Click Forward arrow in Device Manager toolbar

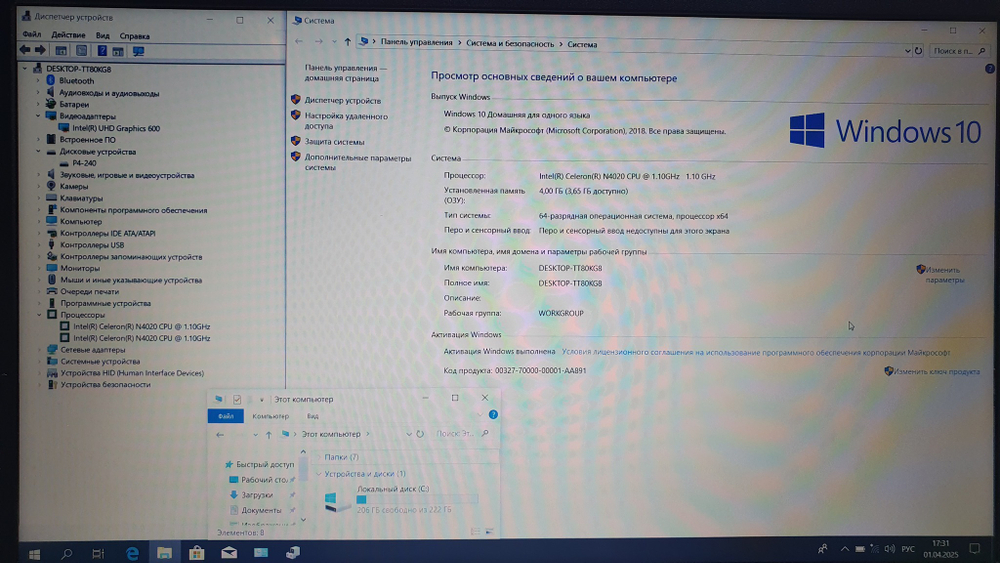(40, 50)
